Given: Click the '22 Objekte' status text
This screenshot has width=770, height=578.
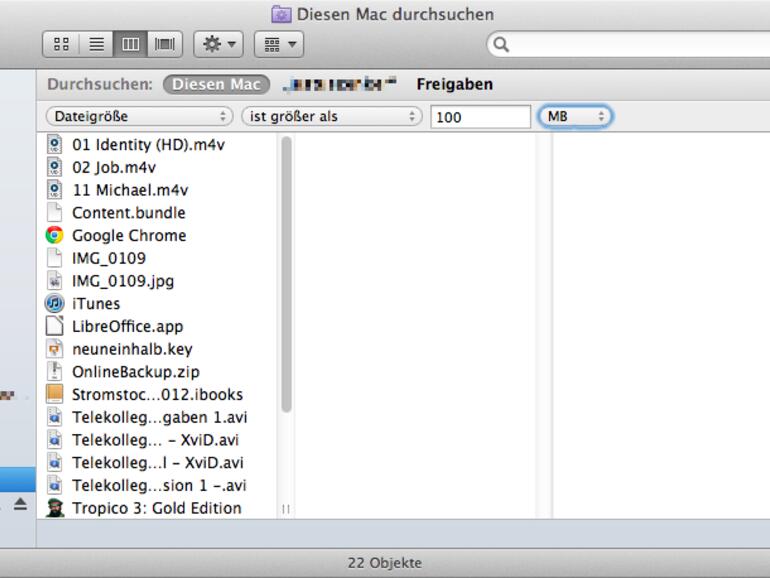Looking at the screenshot, I should (385, 563).
